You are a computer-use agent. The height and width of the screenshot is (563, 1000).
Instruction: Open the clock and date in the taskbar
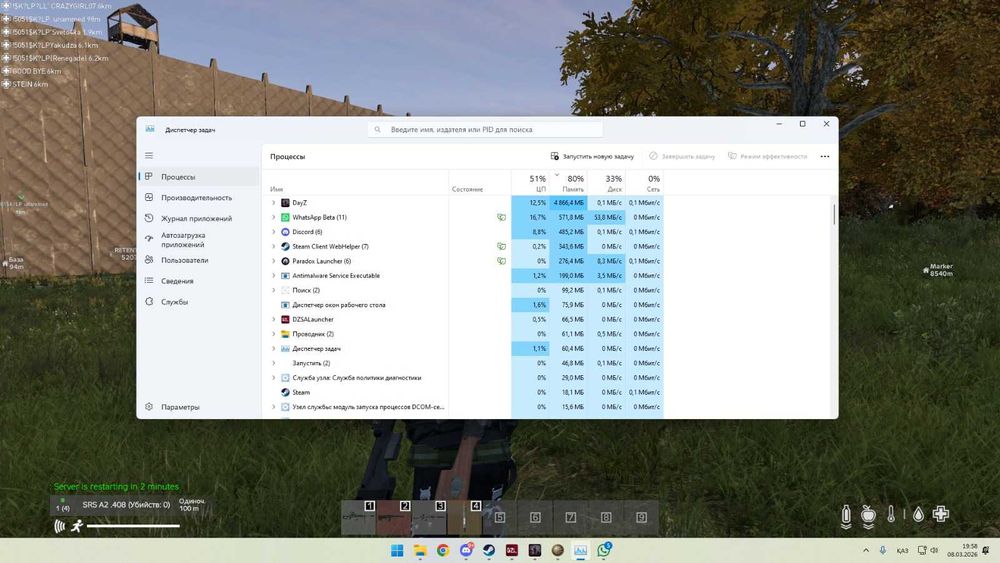(x=962, y=550)
